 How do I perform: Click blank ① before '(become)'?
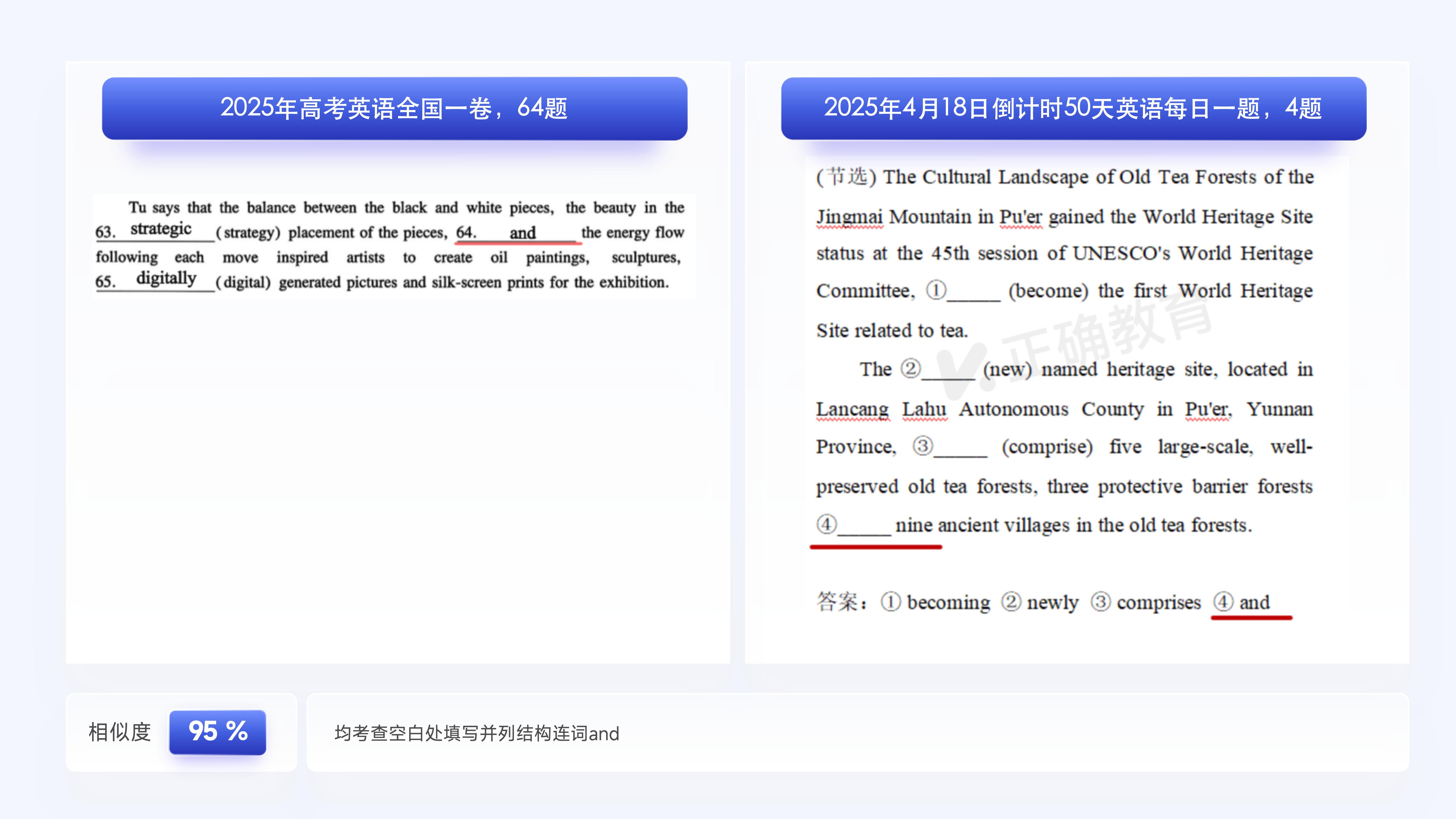click(x=964, y=291)
